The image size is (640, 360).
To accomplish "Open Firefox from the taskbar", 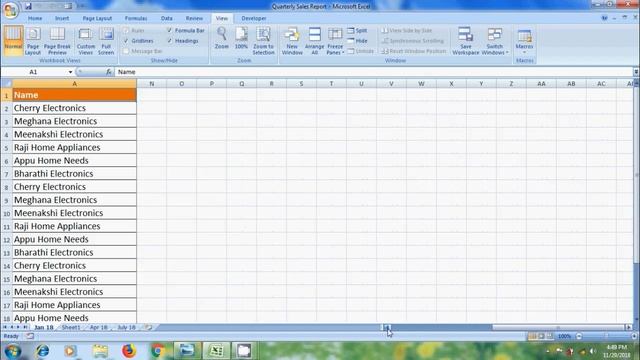I will point(129,351).
